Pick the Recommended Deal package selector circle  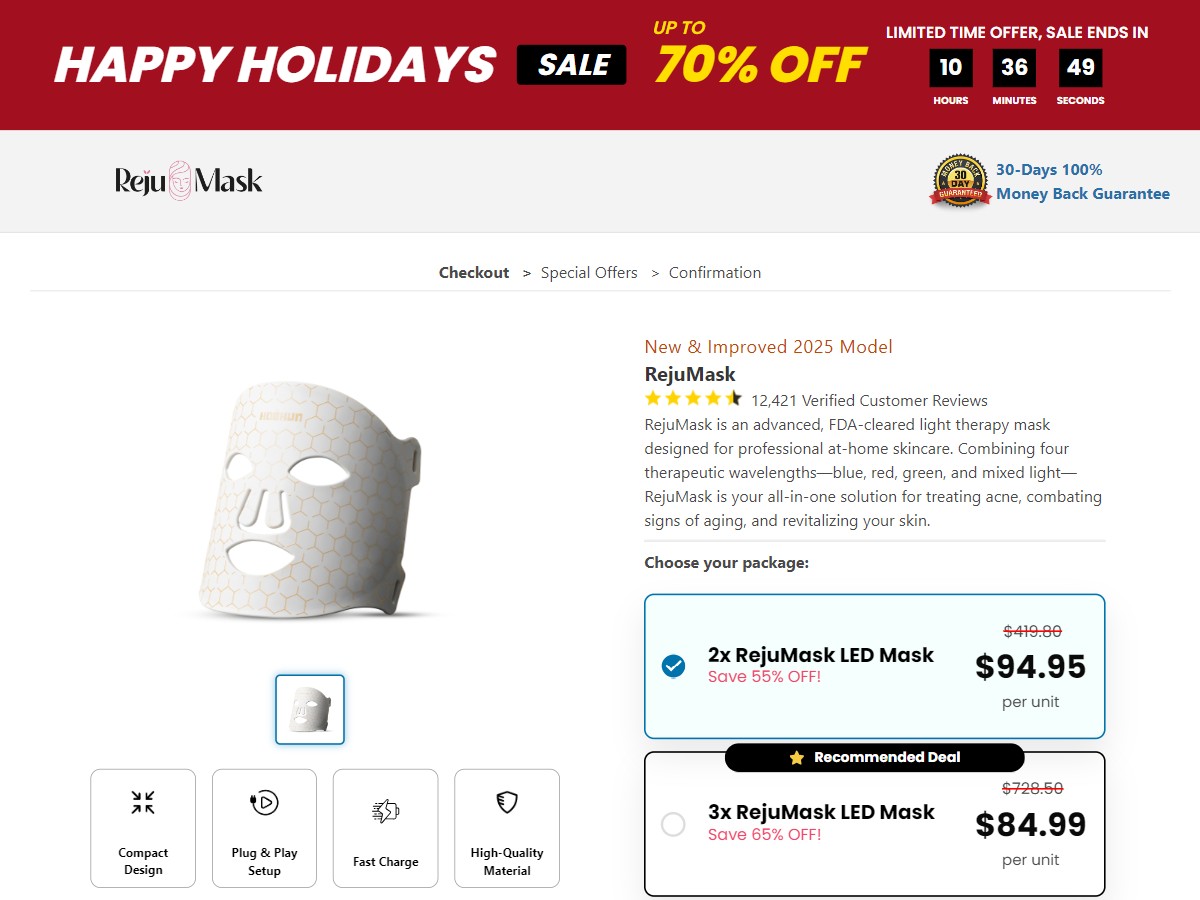672,823
